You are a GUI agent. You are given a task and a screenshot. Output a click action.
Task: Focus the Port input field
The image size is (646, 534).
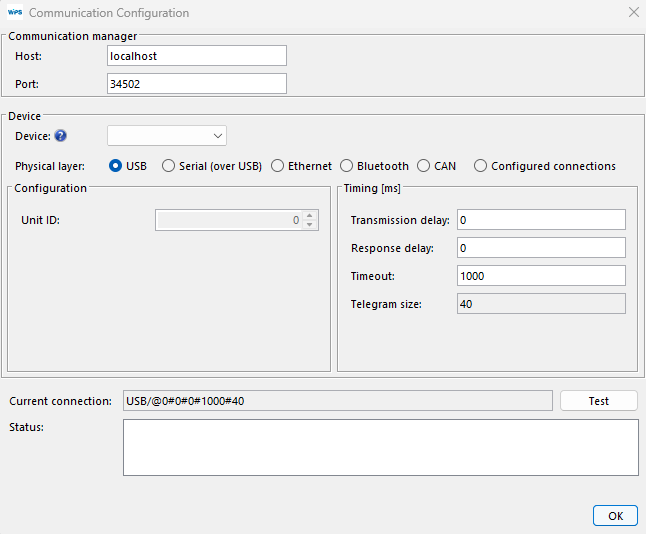tap(196, 84)
